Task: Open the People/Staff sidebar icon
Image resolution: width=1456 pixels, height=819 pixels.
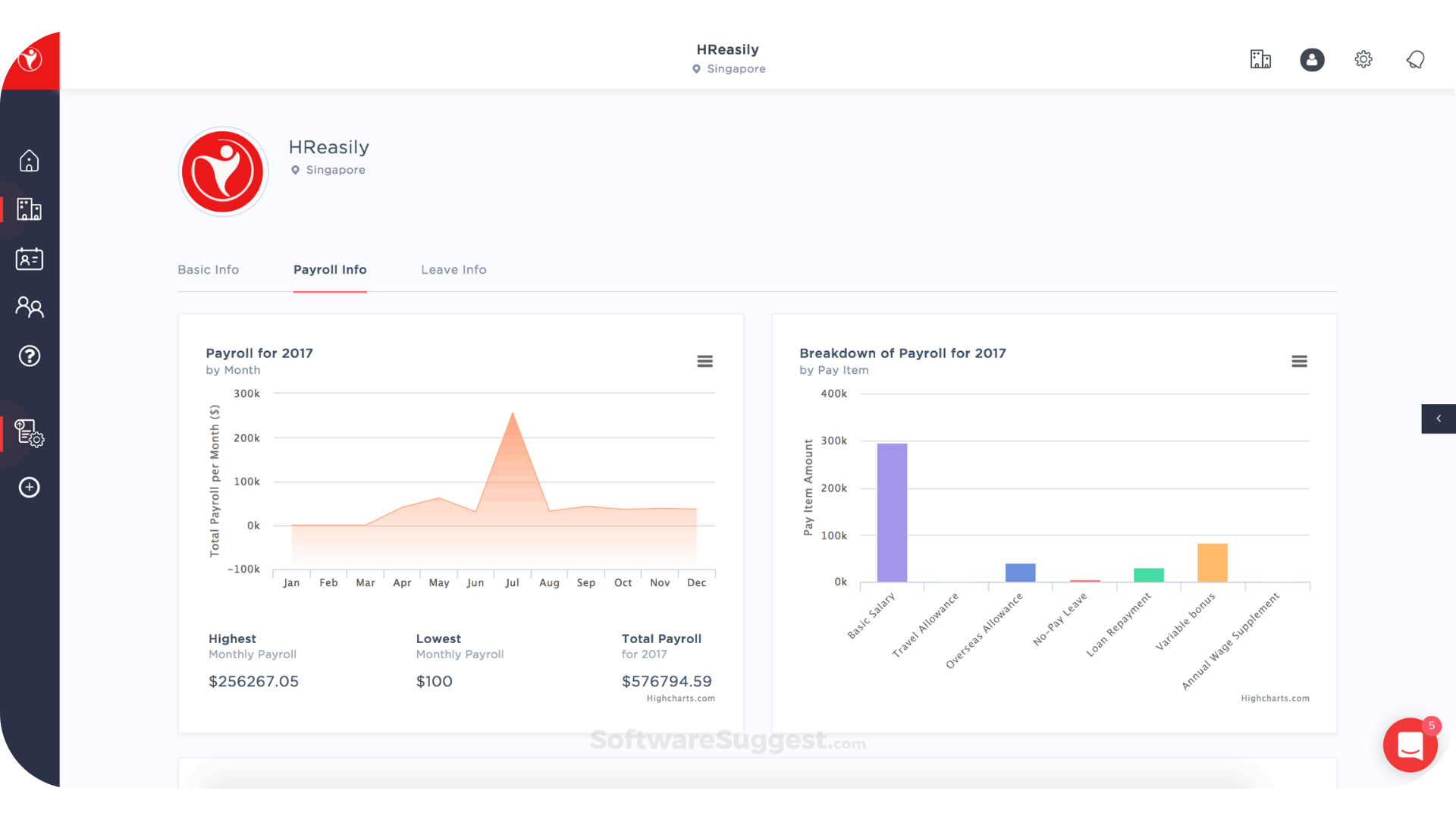Action: click(29, 307)
